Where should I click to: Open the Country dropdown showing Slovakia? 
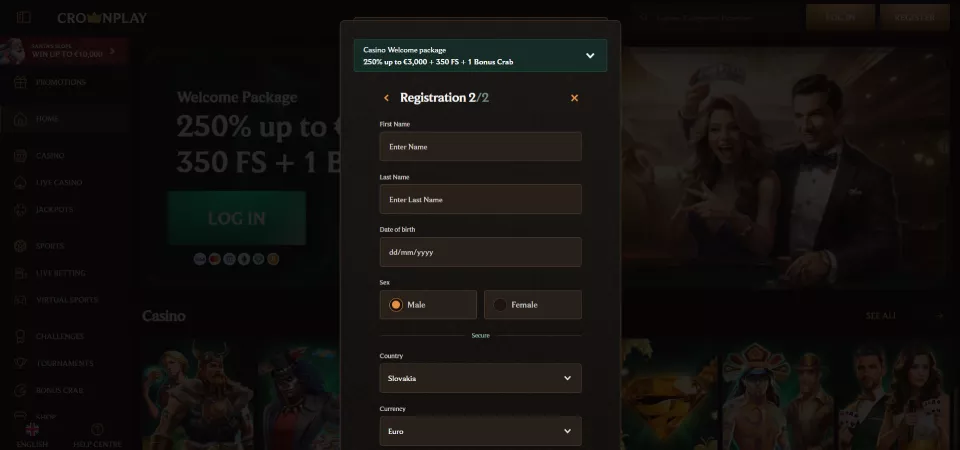coord(480,378)
